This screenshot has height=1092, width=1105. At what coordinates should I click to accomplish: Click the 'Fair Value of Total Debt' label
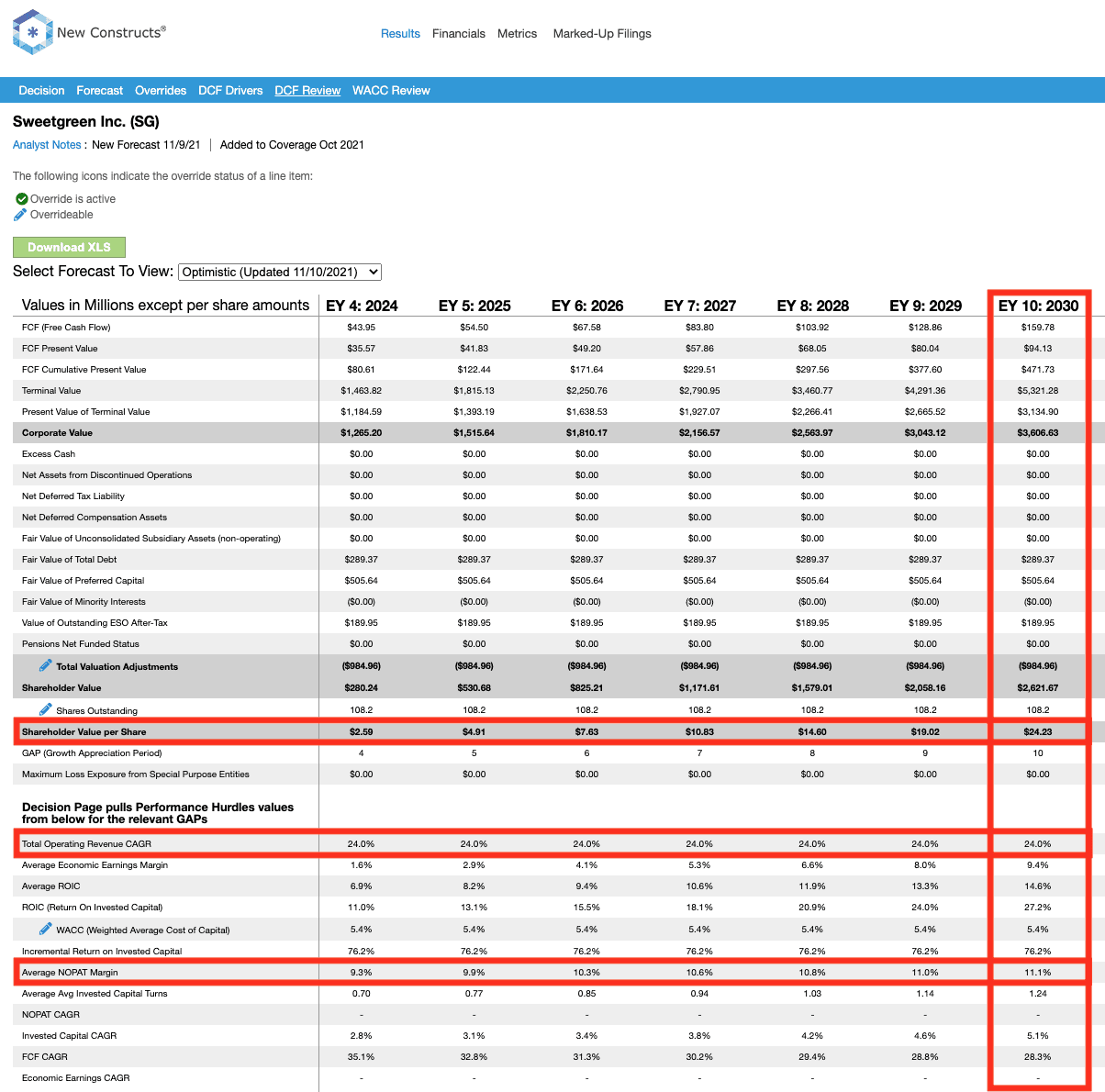[70, 560]
